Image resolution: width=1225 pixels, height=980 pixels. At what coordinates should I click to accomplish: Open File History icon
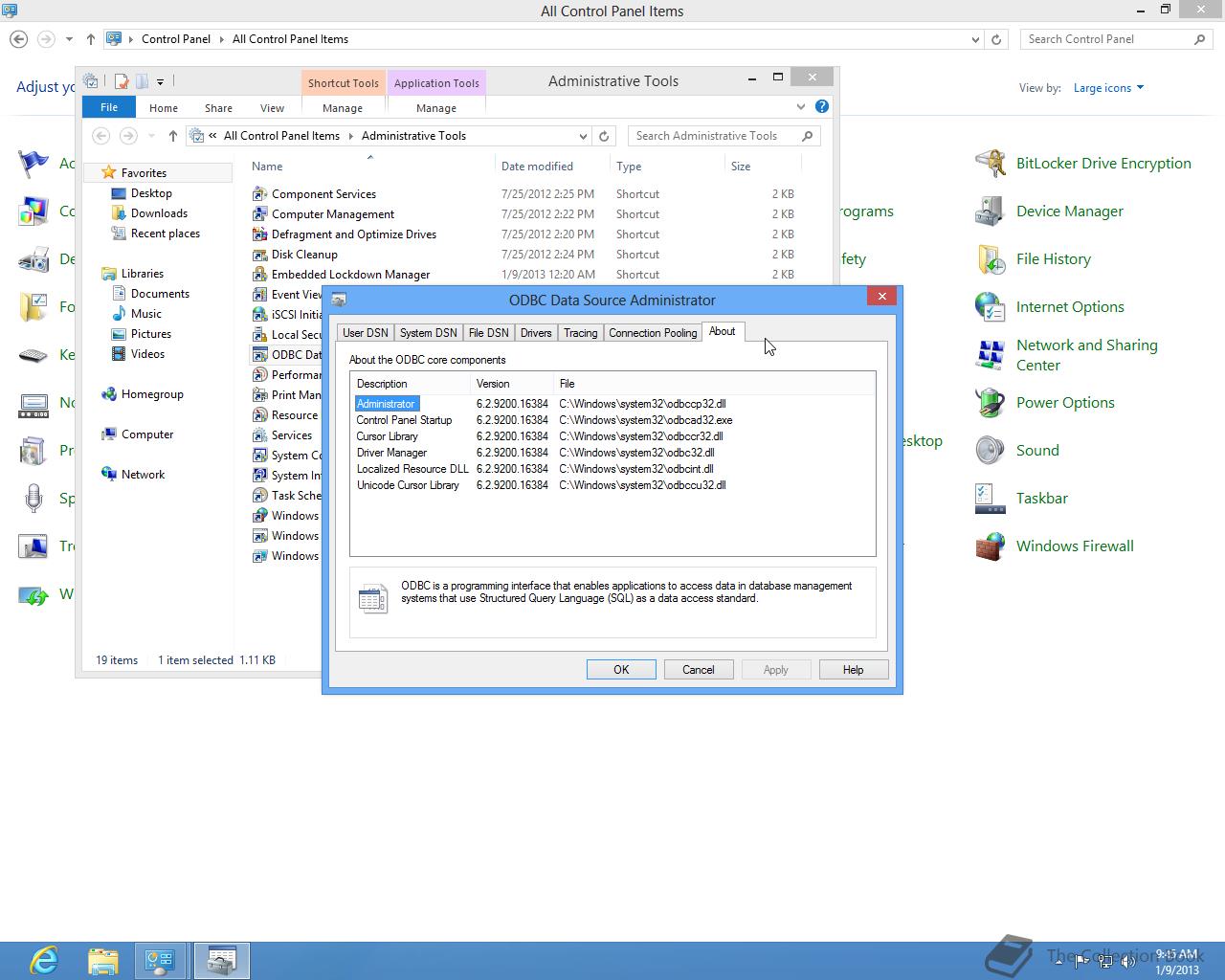(990, 259)
